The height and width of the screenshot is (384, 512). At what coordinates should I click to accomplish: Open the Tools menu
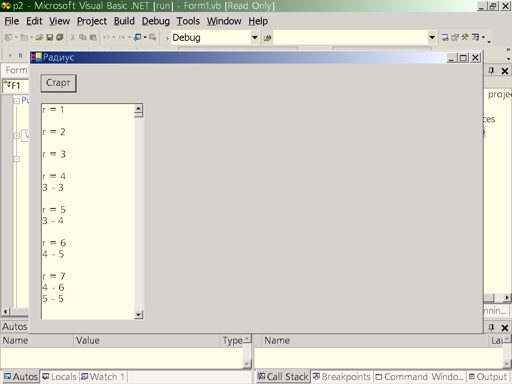coord(188,21)
